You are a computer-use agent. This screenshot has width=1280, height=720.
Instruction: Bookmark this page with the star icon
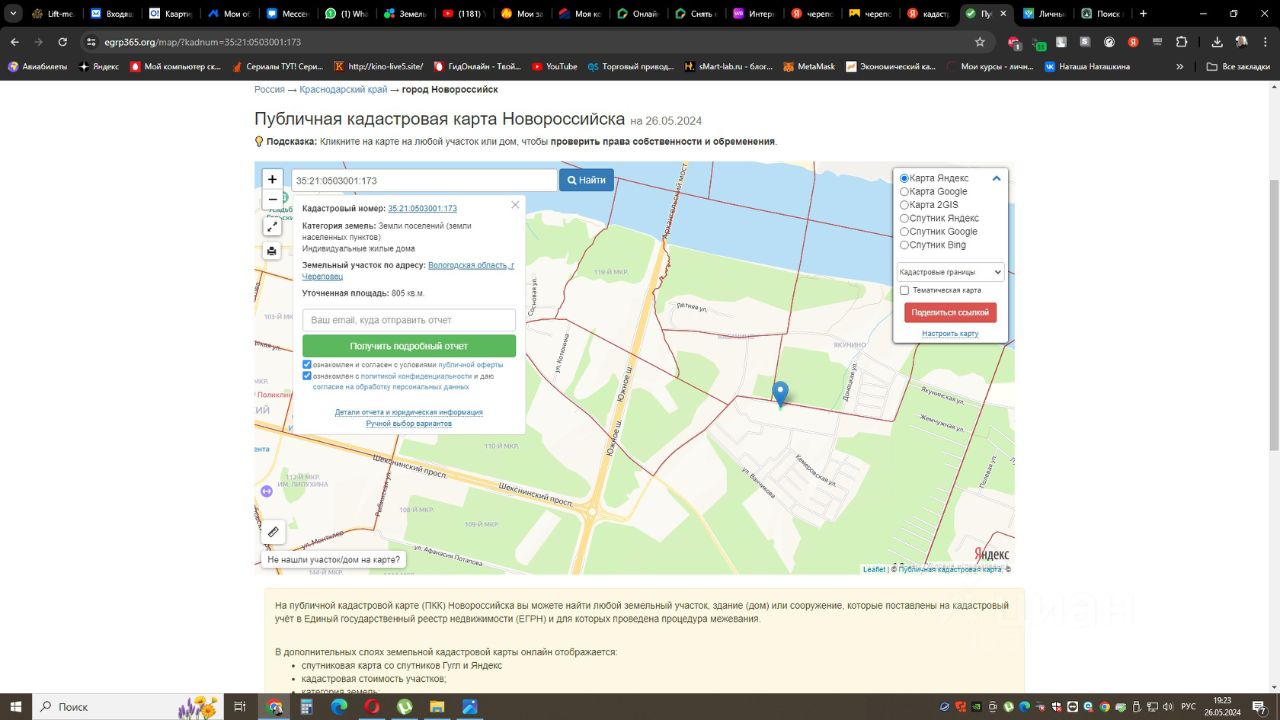(980, 42)
